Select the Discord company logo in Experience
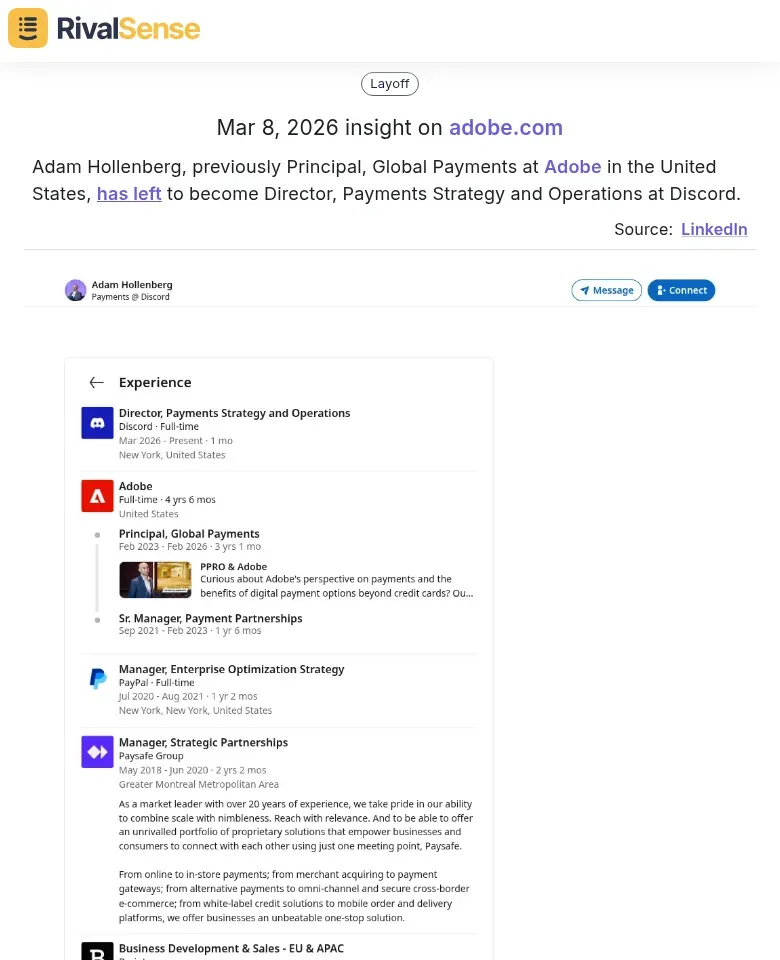Image resolution: width=780 pixels, height=960 pixels. coord(97,423)
